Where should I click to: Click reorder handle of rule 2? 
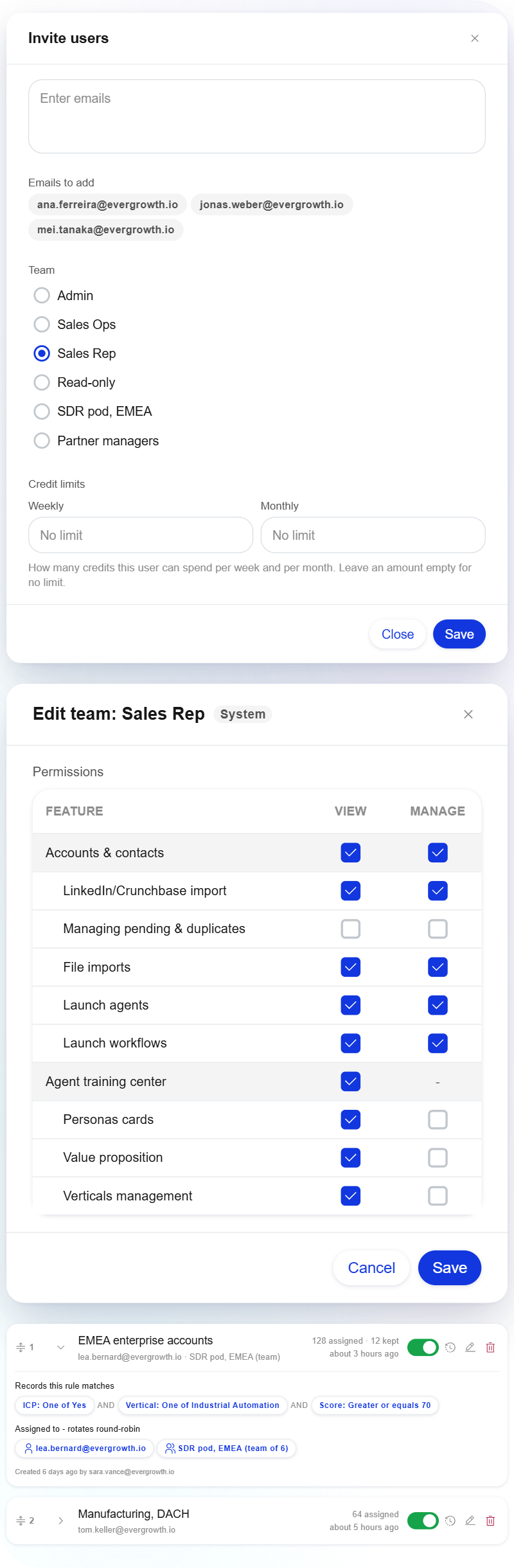point(21,1520)
